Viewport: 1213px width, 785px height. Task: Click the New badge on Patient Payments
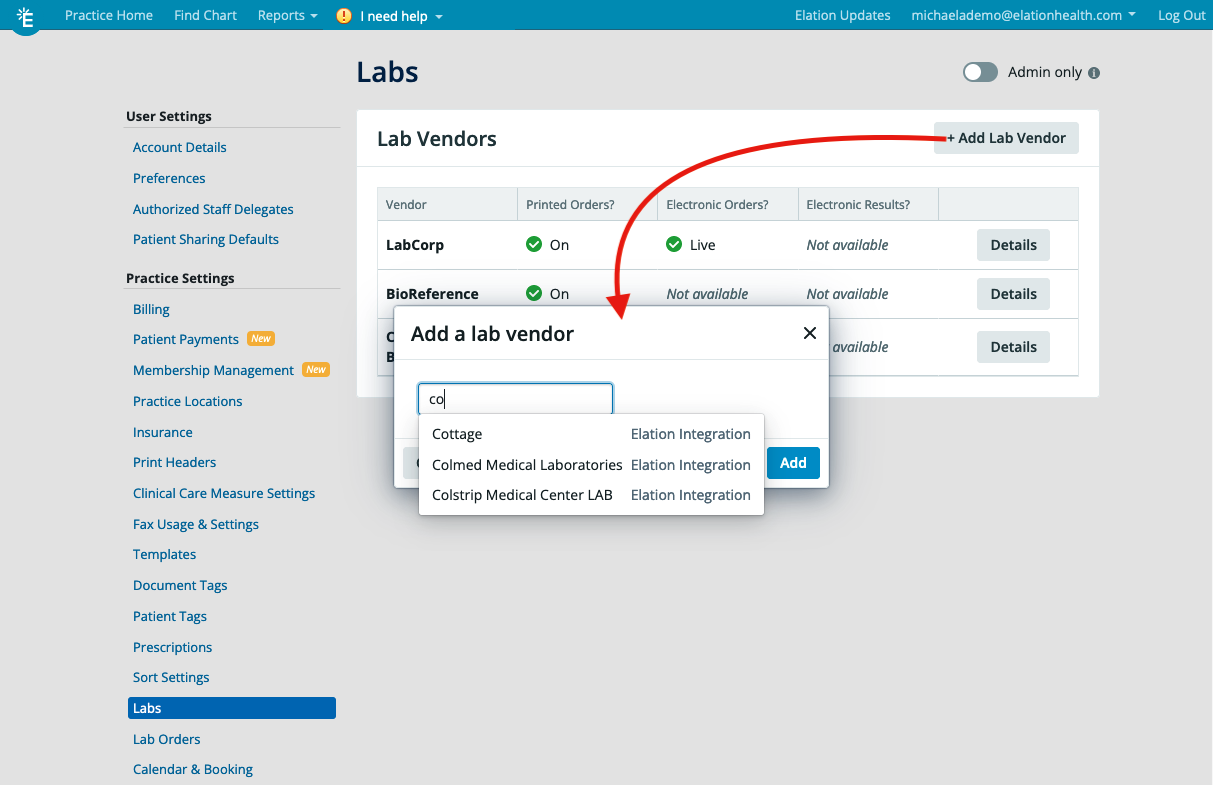tap(261, 338)
